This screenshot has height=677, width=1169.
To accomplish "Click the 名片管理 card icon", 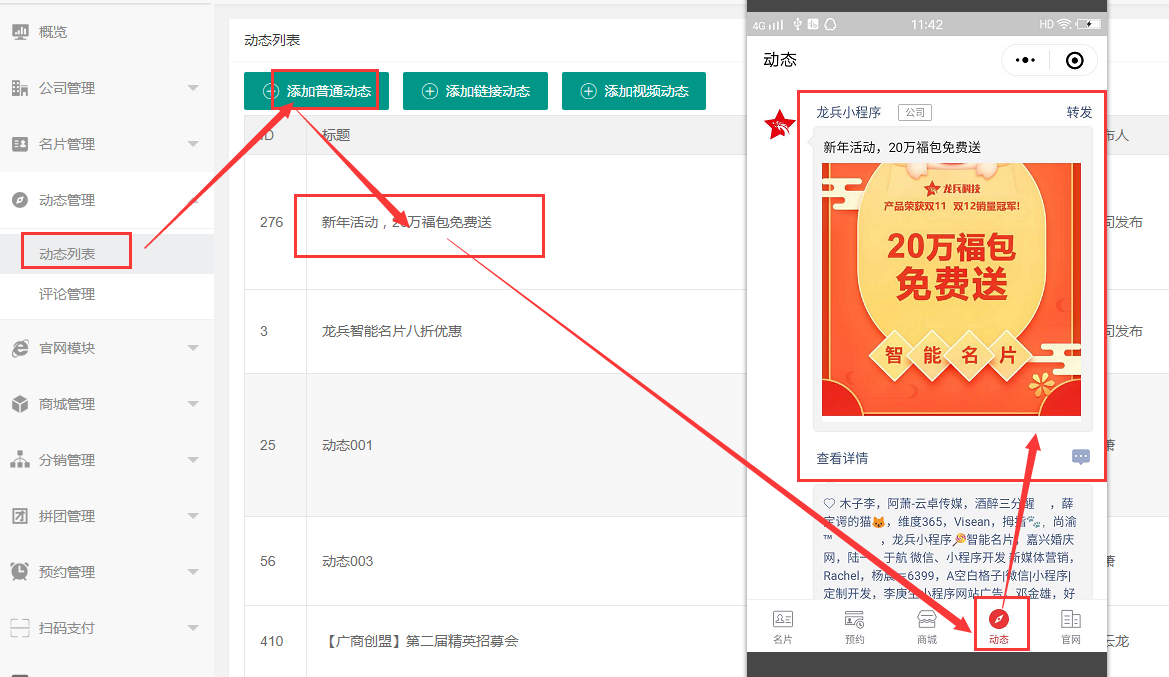I will [20, 144].
